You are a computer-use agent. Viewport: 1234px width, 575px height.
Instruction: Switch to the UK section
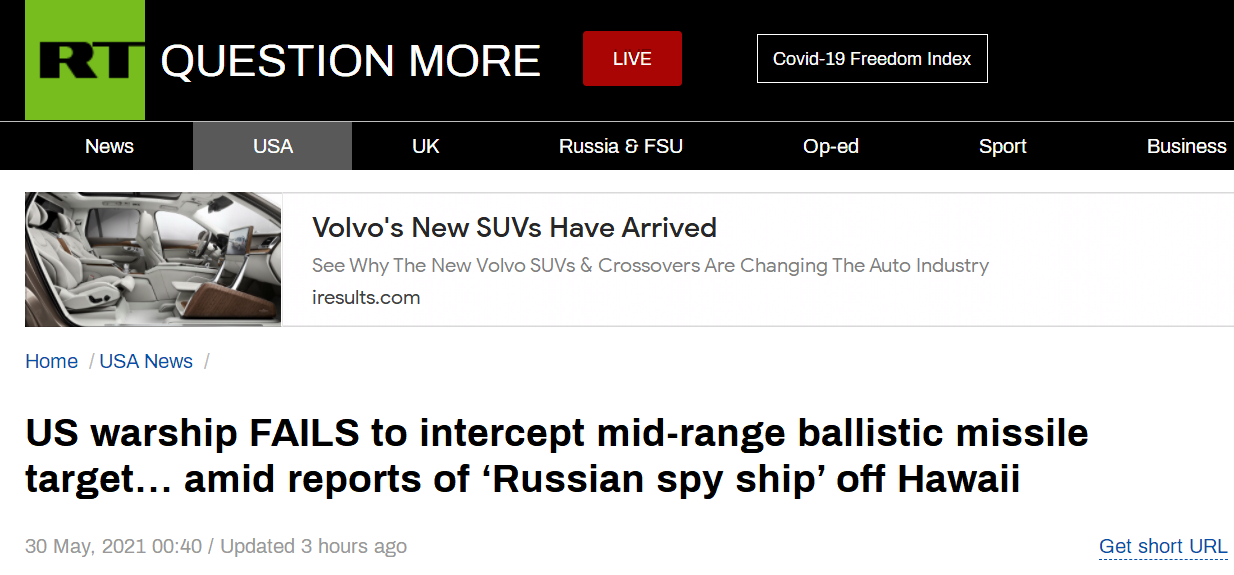coord(425,146)
